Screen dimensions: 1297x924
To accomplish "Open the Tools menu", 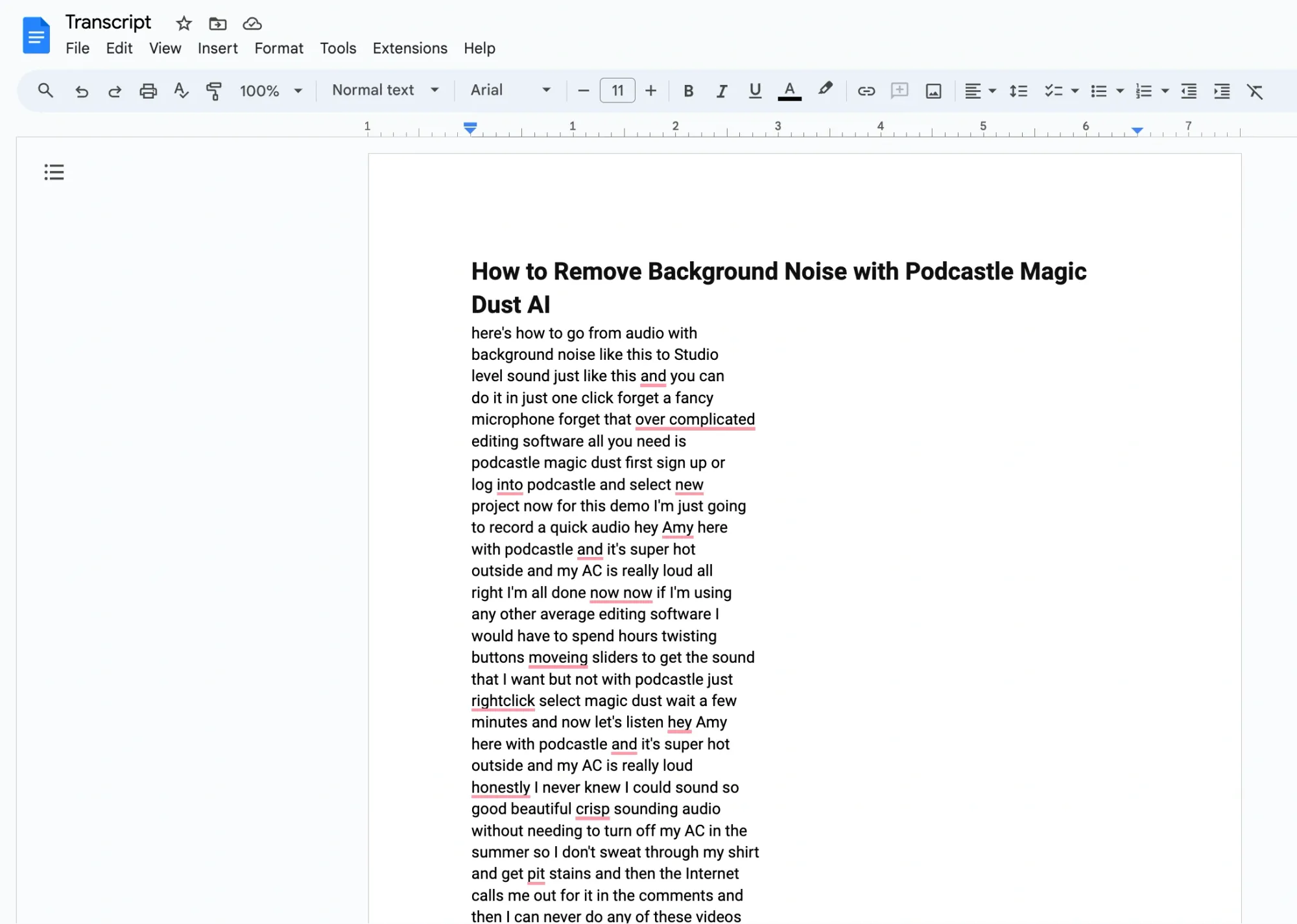I will pos(338,48).
